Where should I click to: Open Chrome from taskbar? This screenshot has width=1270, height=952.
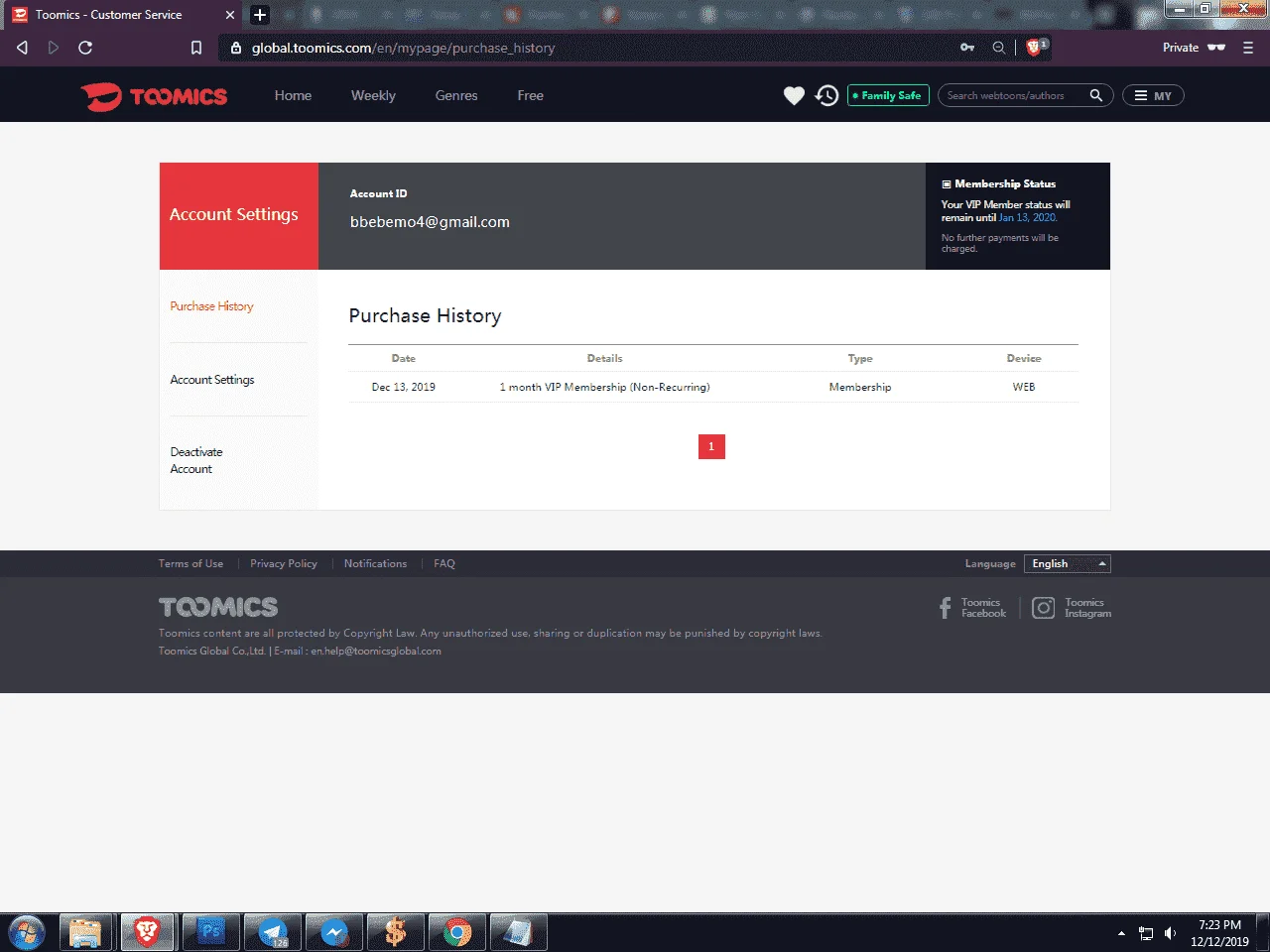(x=457, y=933)
